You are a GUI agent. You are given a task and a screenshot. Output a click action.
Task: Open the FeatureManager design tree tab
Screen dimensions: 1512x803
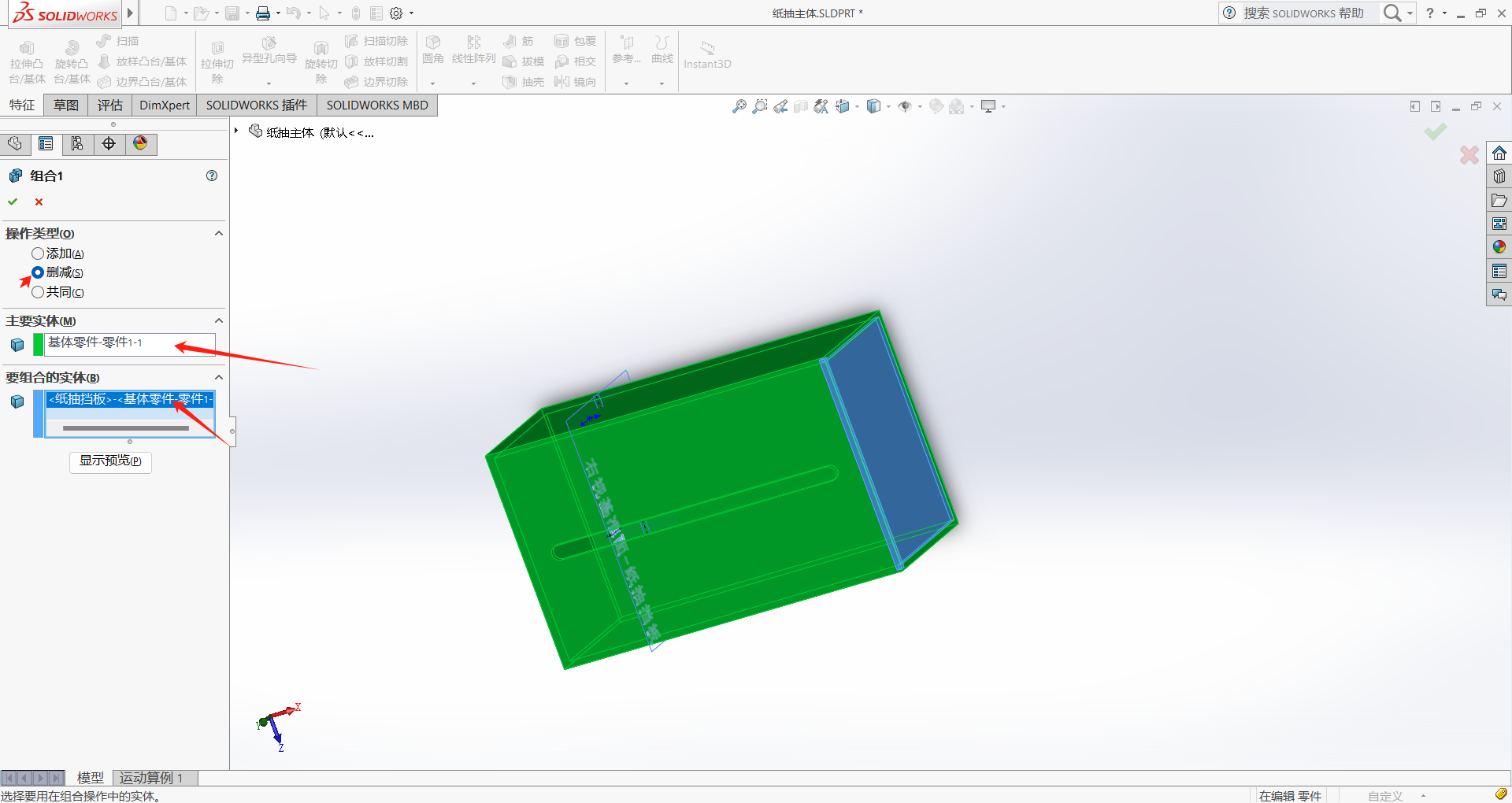click(15, 143)
